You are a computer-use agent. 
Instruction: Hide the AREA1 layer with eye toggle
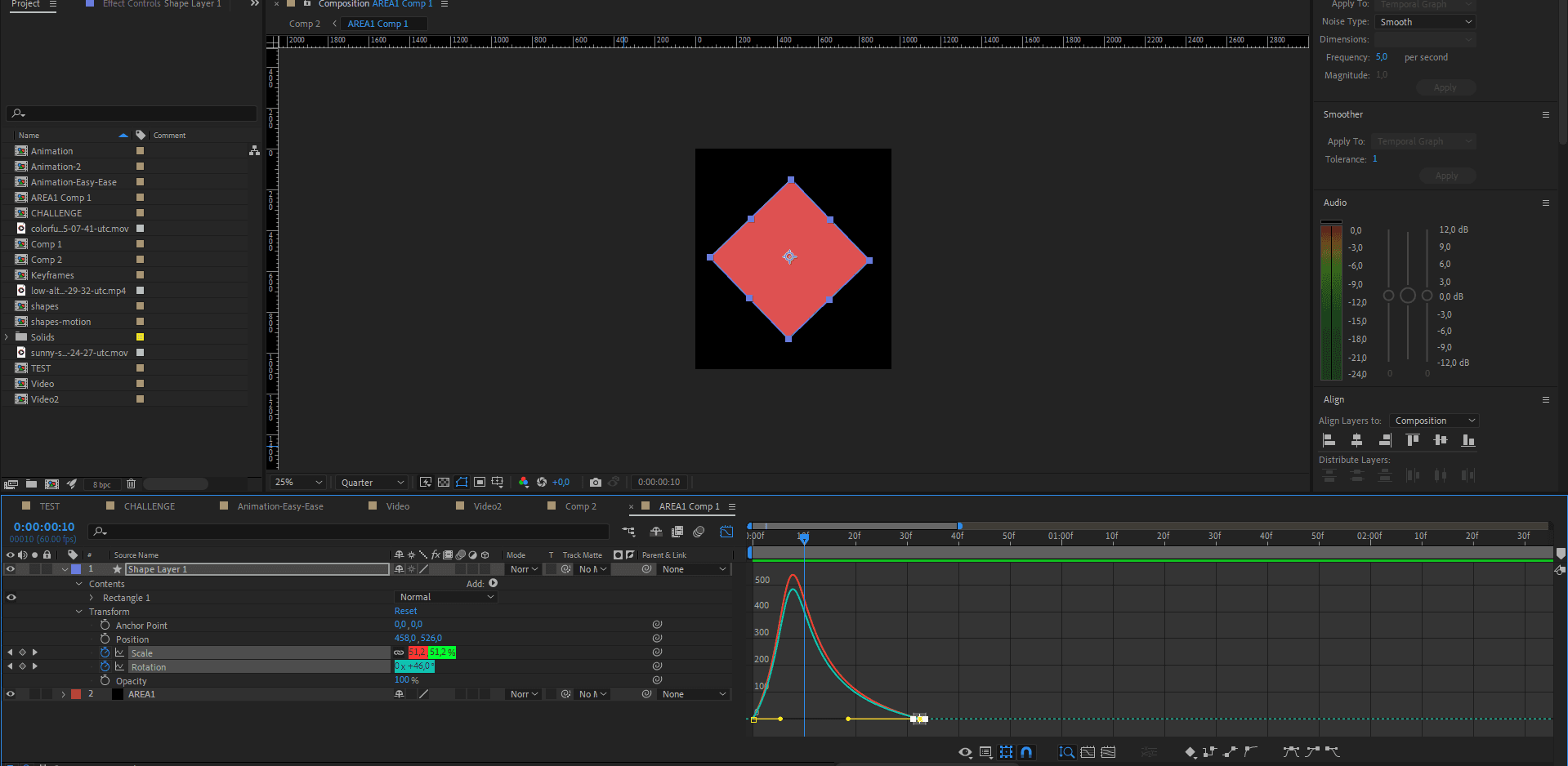pyautogui.click(x=11, y=694)
